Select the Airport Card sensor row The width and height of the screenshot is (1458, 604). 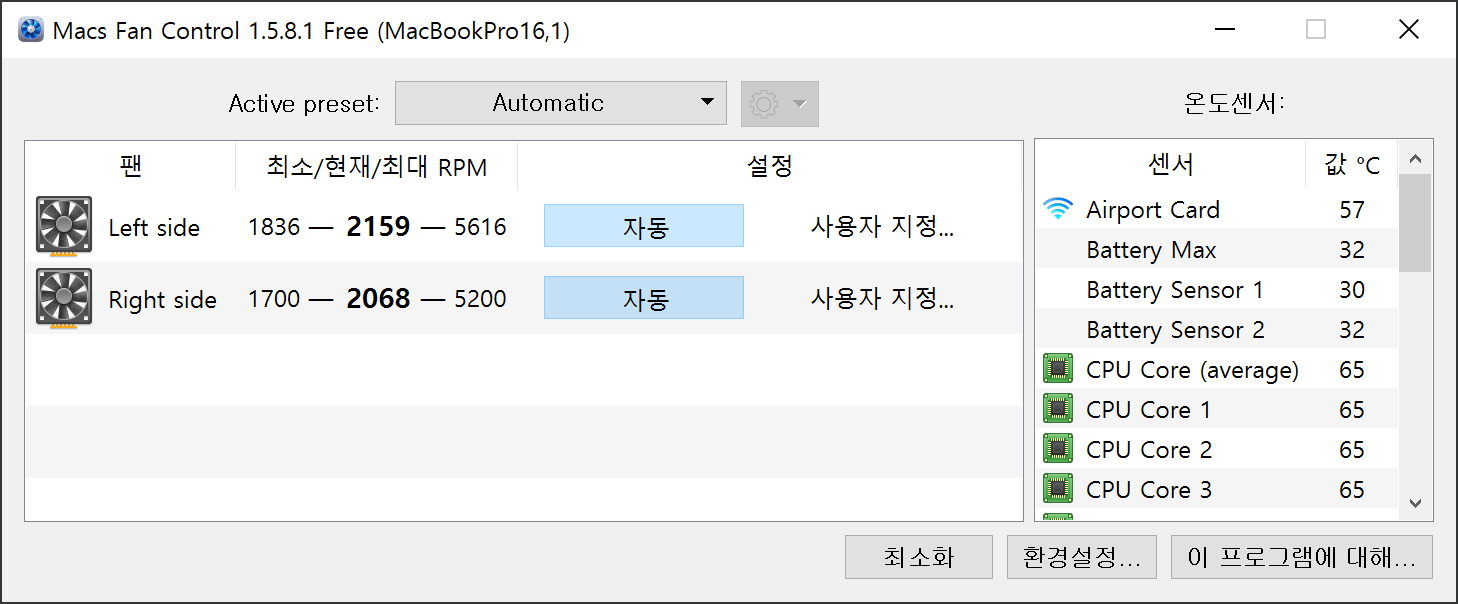click(x=1216, y=209)
